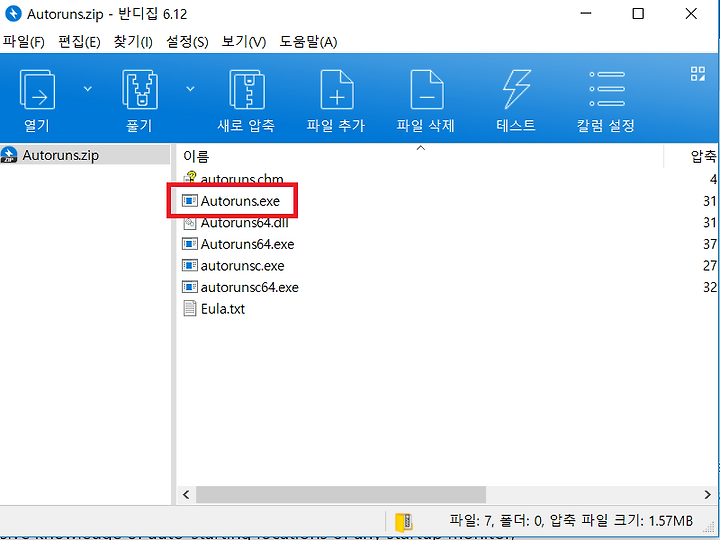Click the Autoruns64.dll file icon
The width and height of the screenshot is (720, 540).
[190, 223]
